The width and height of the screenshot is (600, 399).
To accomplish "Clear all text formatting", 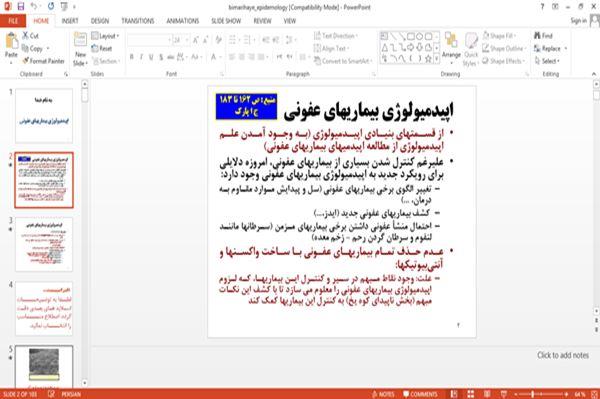I will (x=218, y=39).
